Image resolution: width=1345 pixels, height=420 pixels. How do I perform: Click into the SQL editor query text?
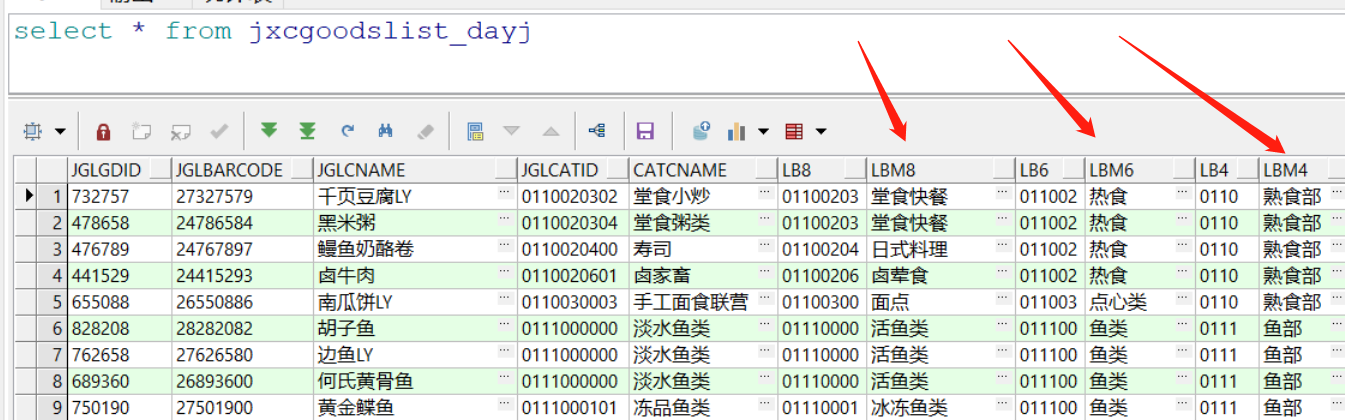tap(272, 31)
